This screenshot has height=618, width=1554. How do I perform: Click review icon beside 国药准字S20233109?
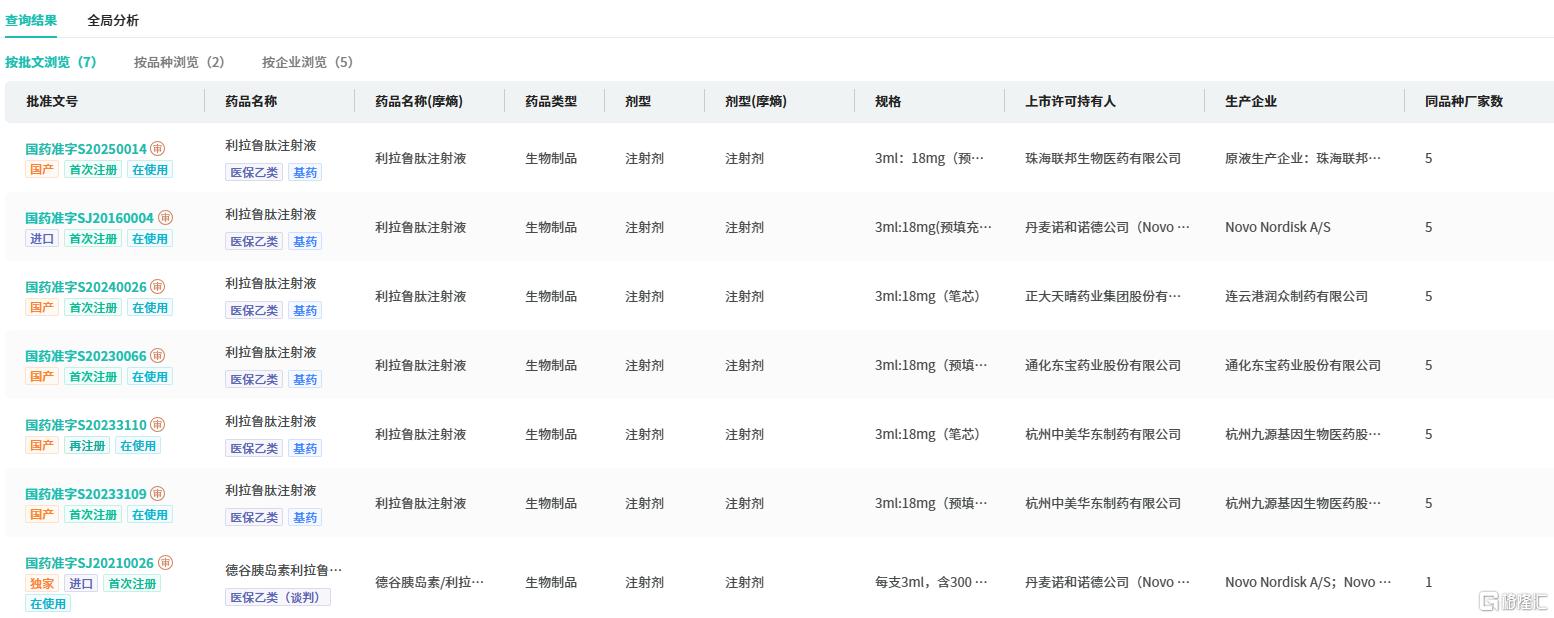pos(158,494)
